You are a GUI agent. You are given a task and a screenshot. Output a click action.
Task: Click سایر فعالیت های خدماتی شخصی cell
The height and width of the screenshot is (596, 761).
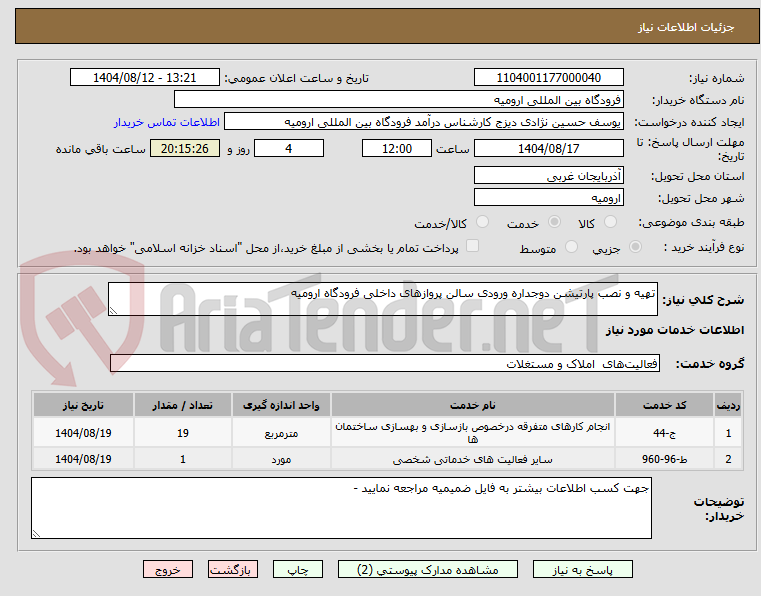point(473,459)
